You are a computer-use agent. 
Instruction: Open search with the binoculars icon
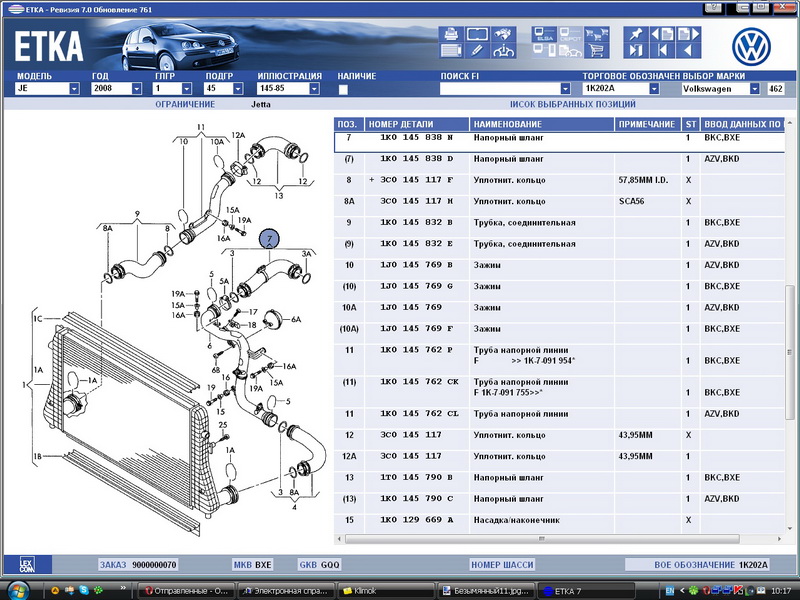pyautogui.click(x=503, y=35)
